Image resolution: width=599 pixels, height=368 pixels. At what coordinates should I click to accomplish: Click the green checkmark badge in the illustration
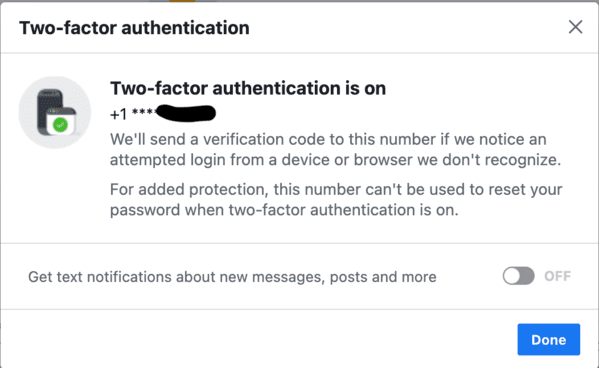[x=60, y=125]
